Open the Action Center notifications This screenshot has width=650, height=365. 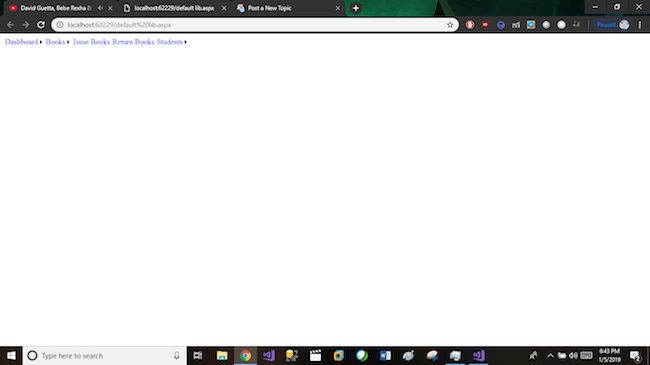(635, 356)
